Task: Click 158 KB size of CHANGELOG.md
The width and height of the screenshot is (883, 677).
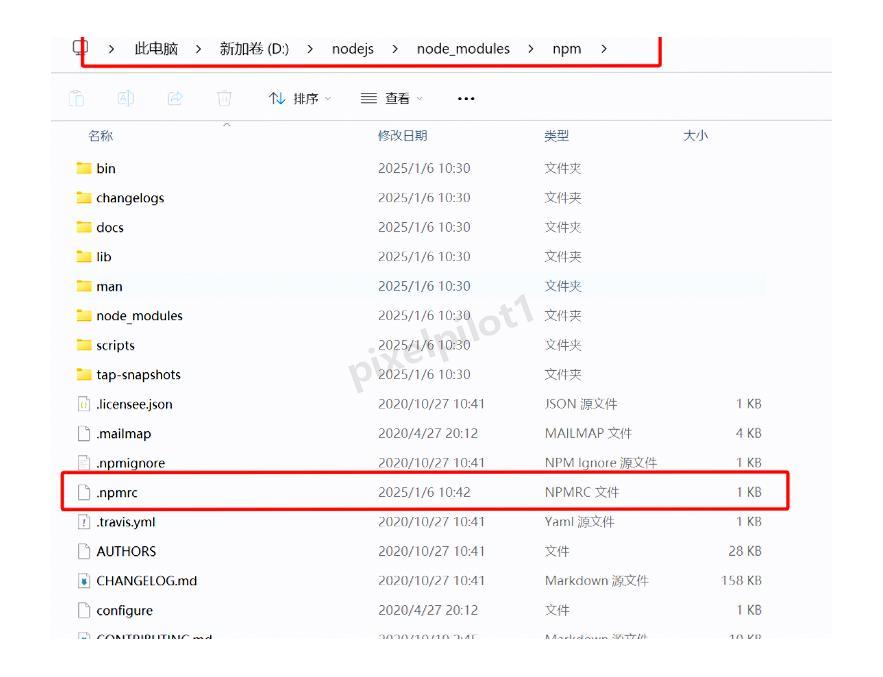Action: (x=741, y=581)
